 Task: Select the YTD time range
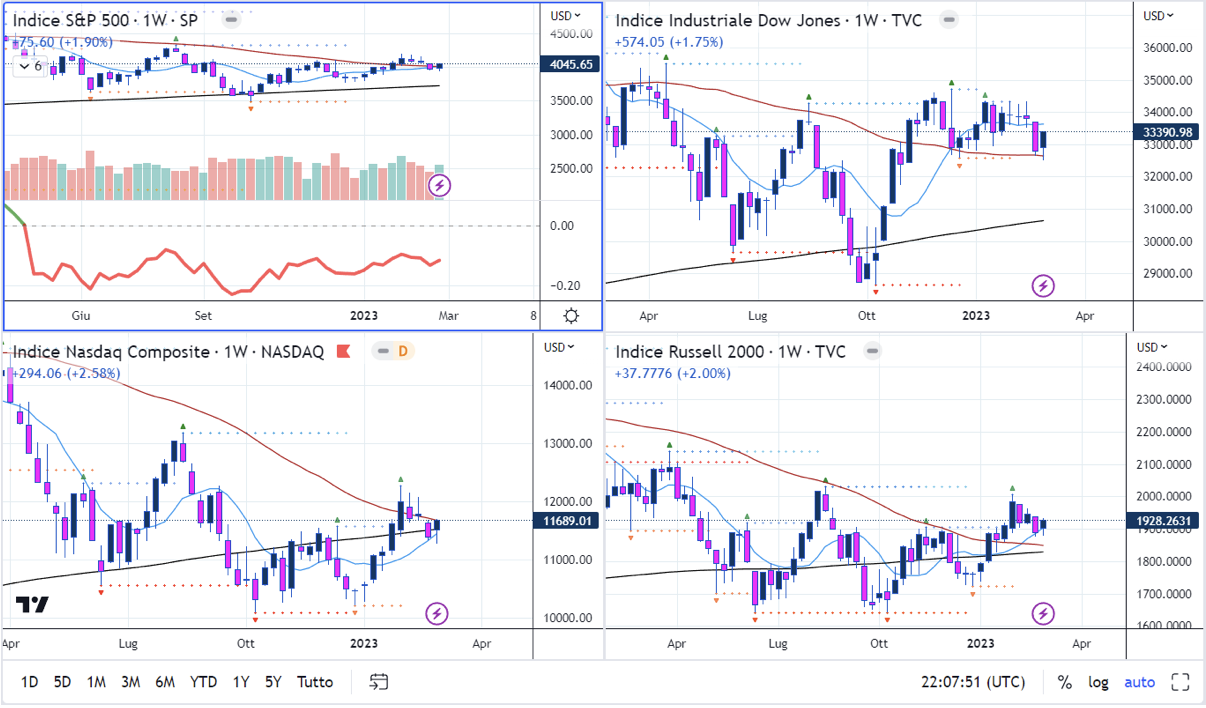[203, 682]
